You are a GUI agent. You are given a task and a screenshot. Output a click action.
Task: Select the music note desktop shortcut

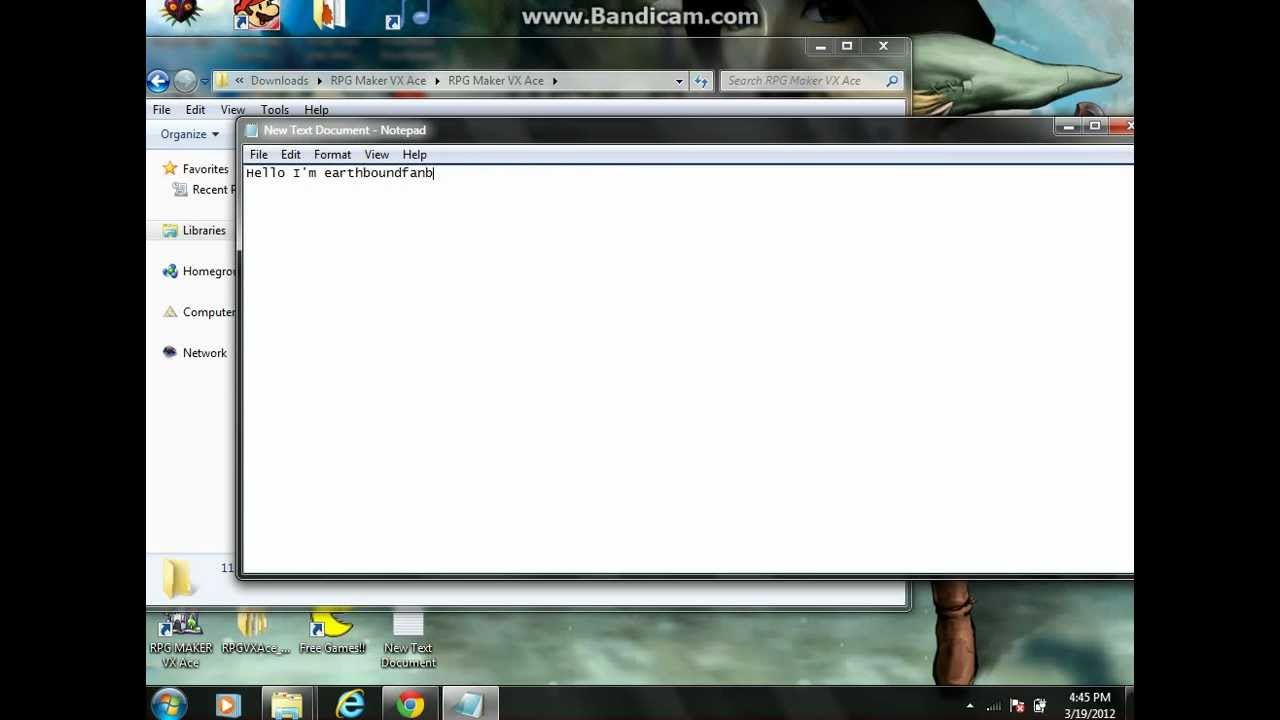click(x=407, y=15)
